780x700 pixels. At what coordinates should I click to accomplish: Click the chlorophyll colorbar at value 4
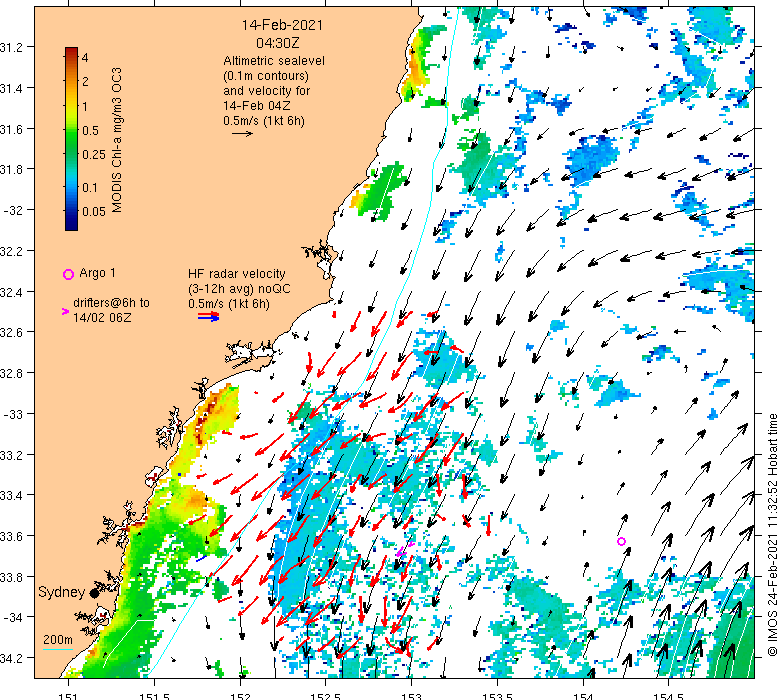click(72, 57)
